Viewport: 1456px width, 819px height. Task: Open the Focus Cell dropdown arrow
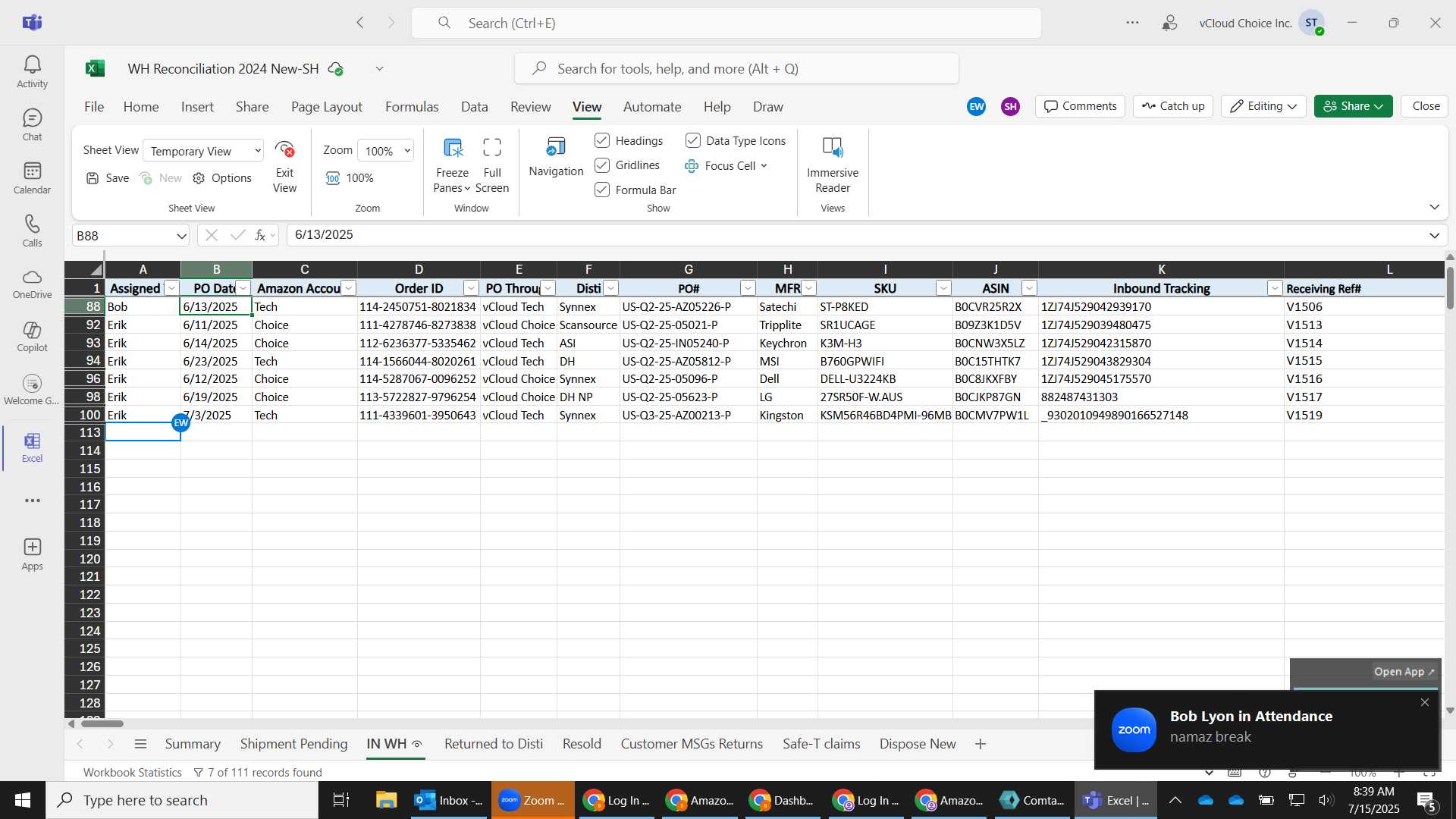click(x=764, y=165)
